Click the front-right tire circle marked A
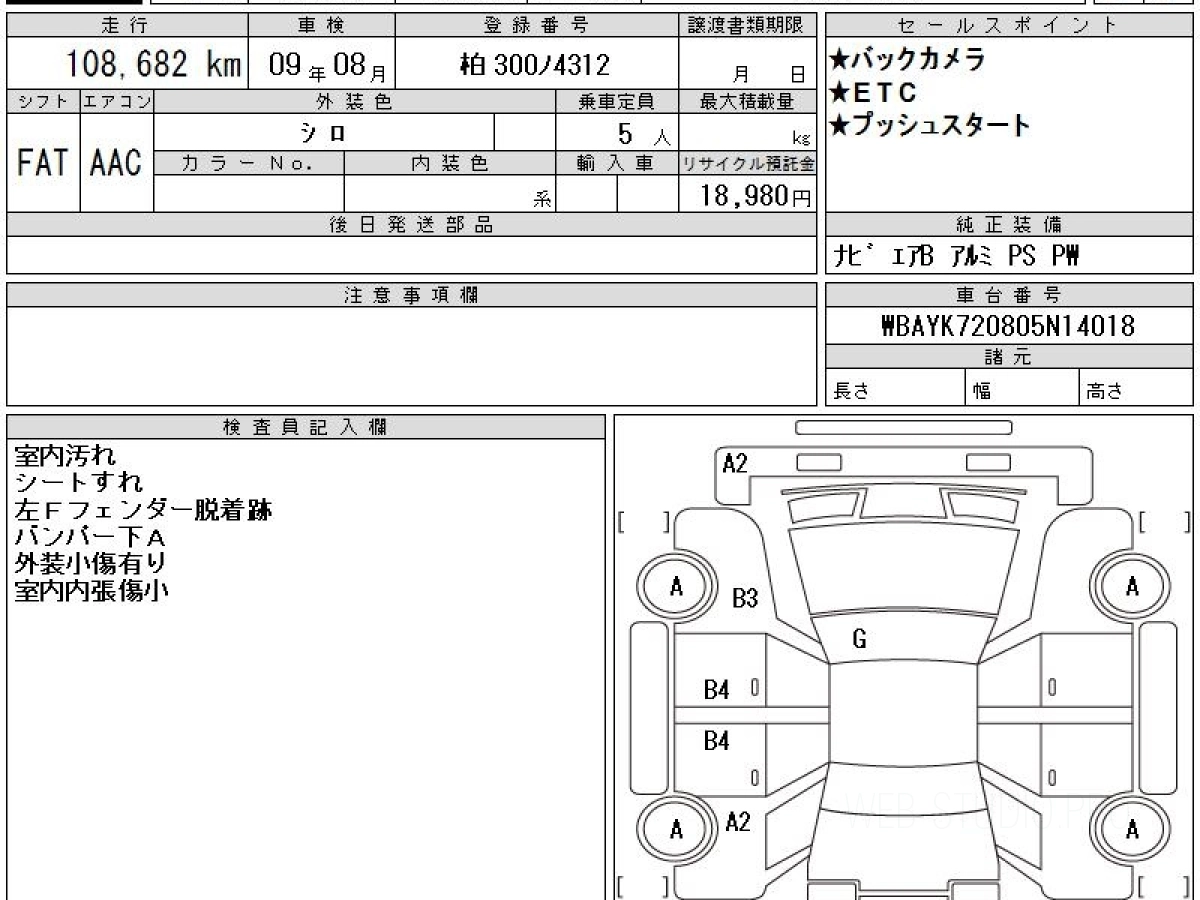The width and height of the screenshot is (1200, 900). tap(1132, 588)
